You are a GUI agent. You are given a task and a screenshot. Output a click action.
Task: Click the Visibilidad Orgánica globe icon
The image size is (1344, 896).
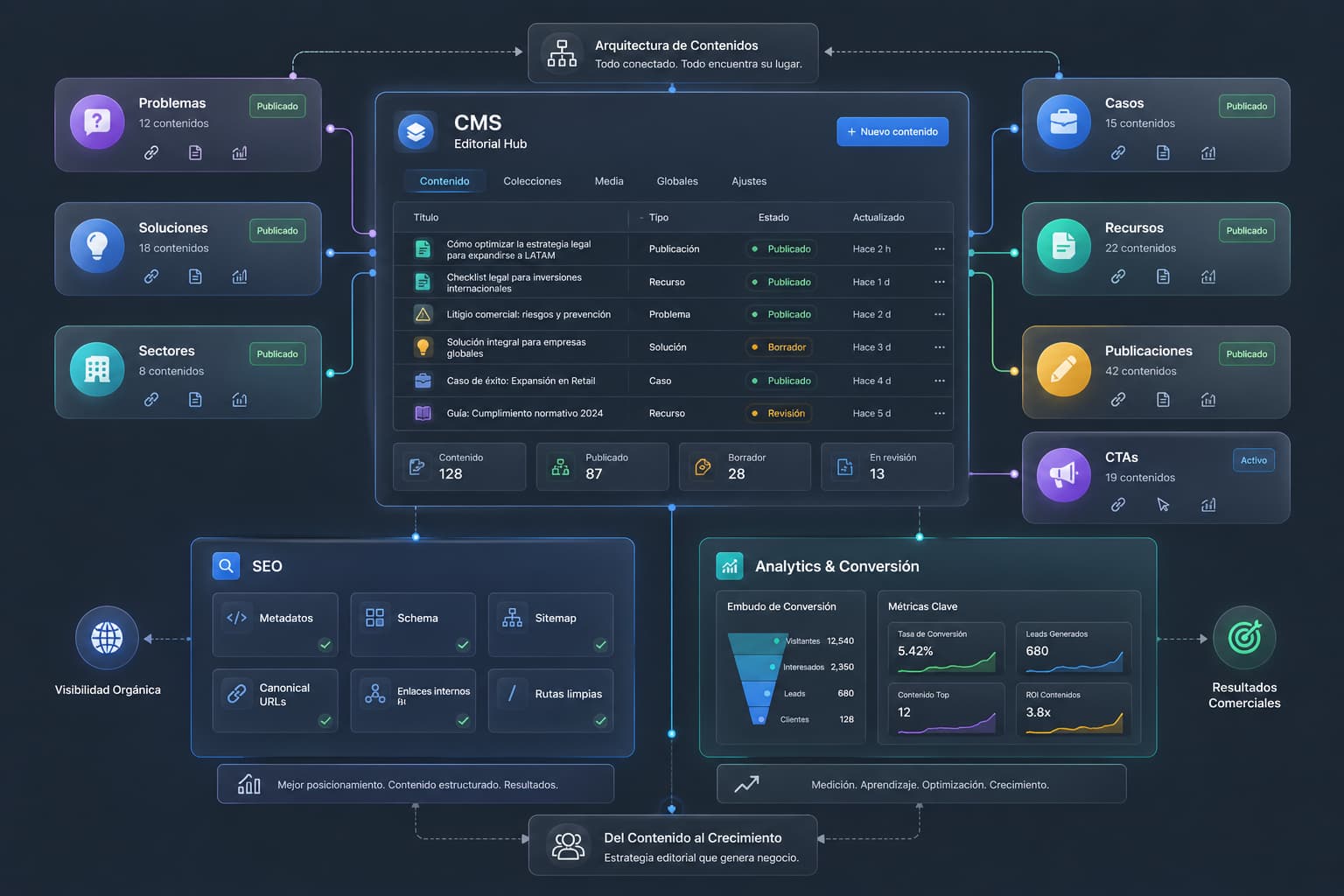click(x=107, y=638)
